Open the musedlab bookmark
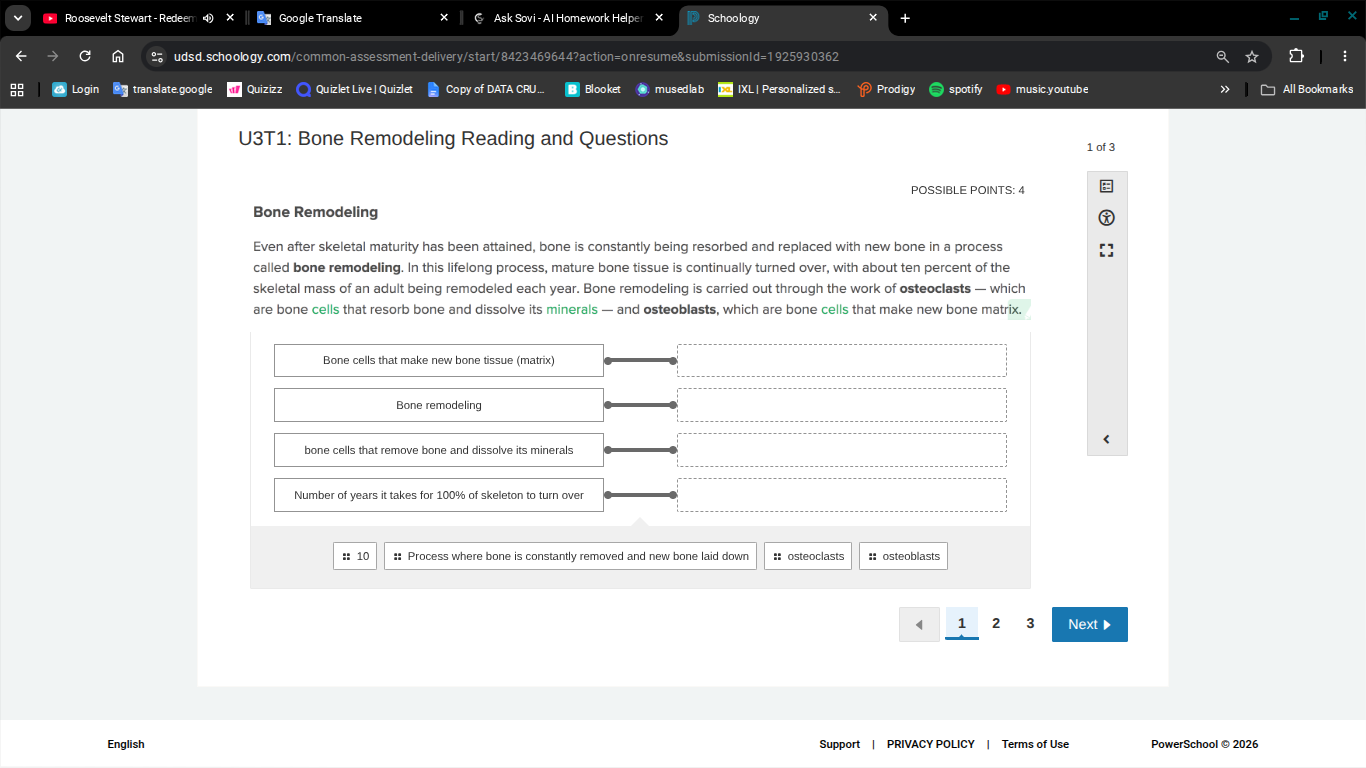 tap(670, 89)
